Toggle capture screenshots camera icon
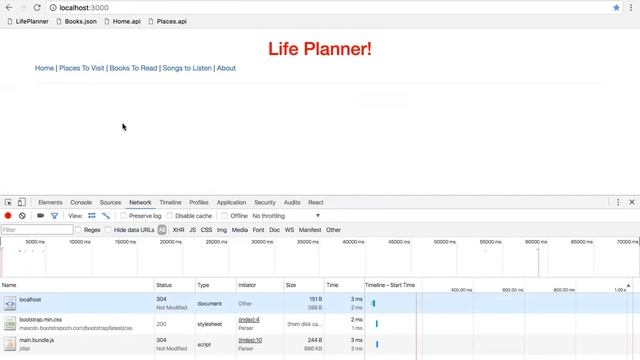Viewport: 640px width, 360px height. pos(40,216)
